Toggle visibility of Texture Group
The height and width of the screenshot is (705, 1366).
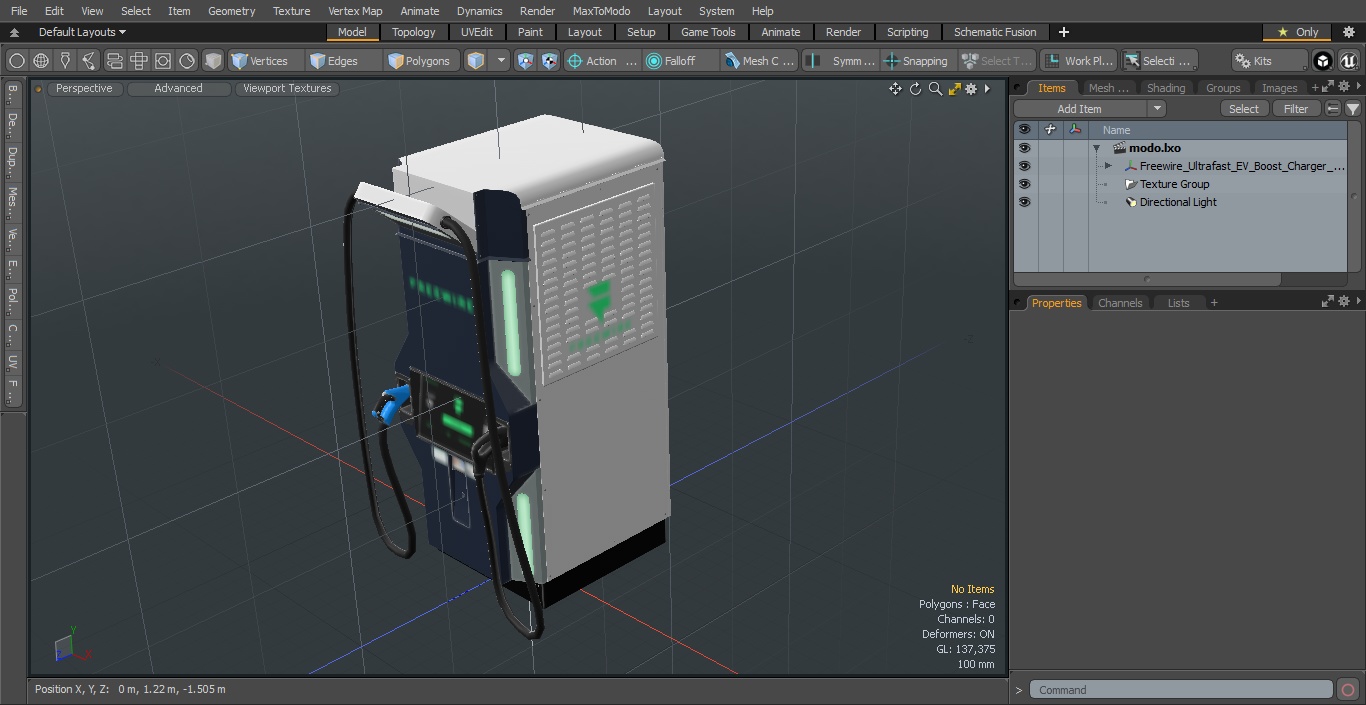[1023, 184]
